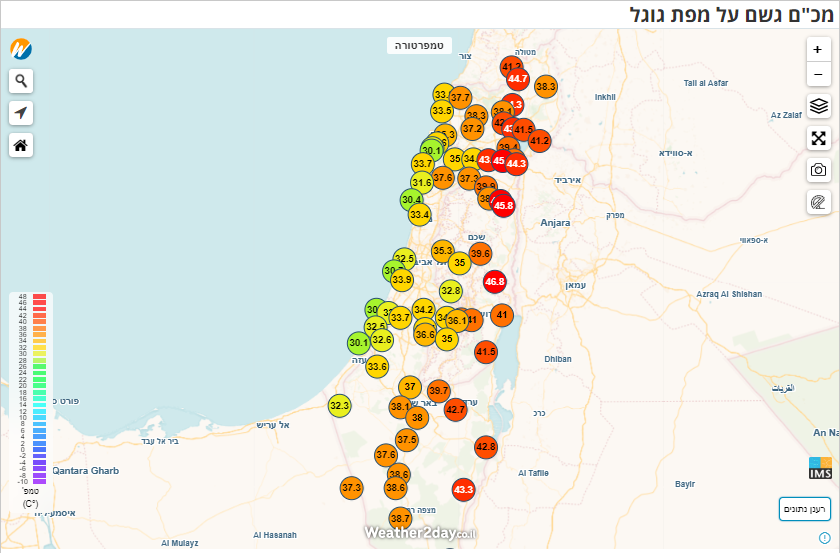Click the עמאן city label
This screenshot has height=553, width=840.
[575, 286]
